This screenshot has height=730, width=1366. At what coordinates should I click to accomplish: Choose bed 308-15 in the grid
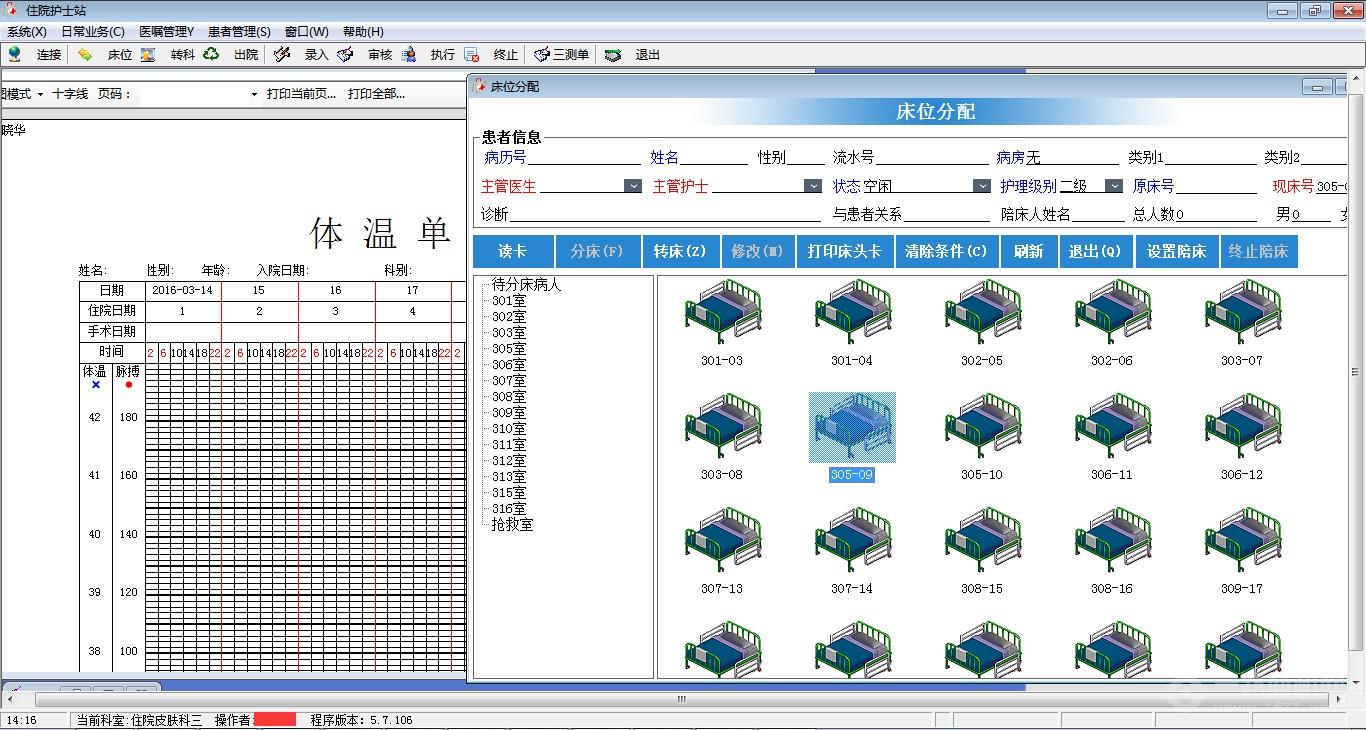[981, 540]
